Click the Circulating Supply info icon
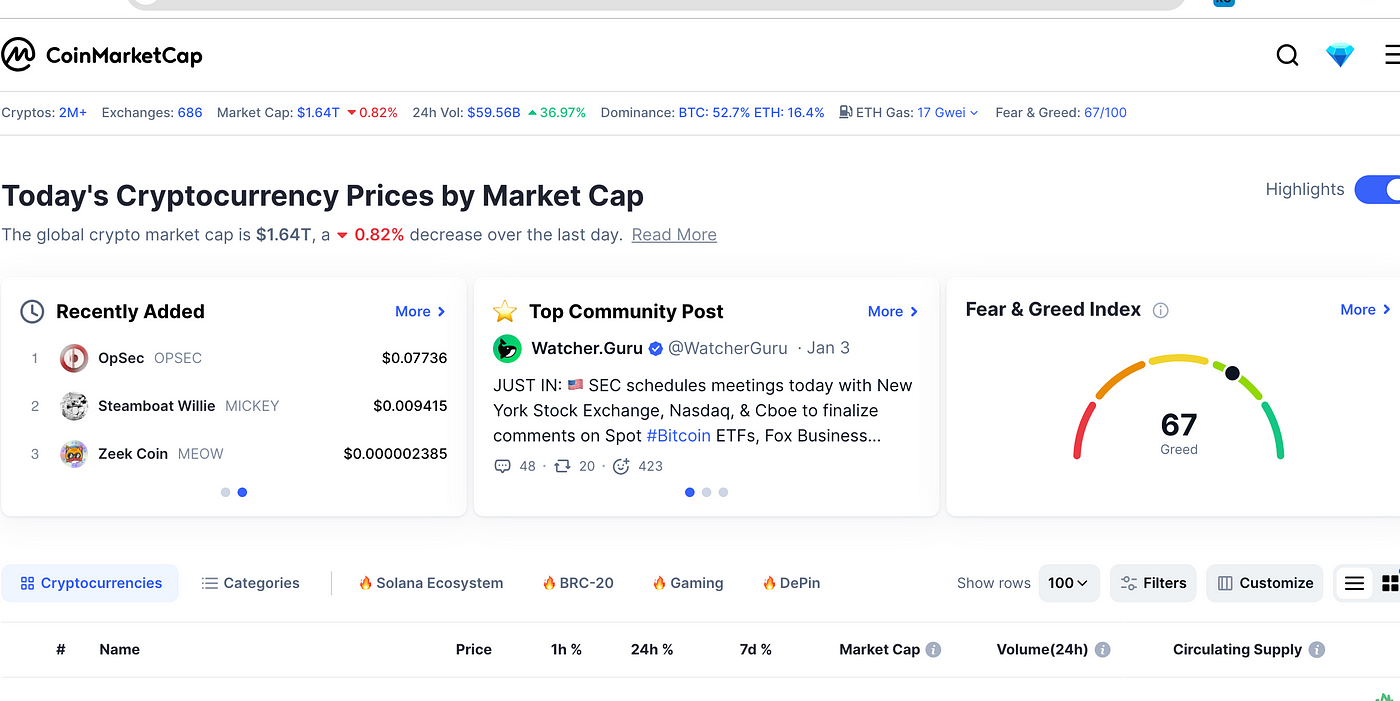Viewport: 1400px width, 701px height. click(x=1317, y=649)
